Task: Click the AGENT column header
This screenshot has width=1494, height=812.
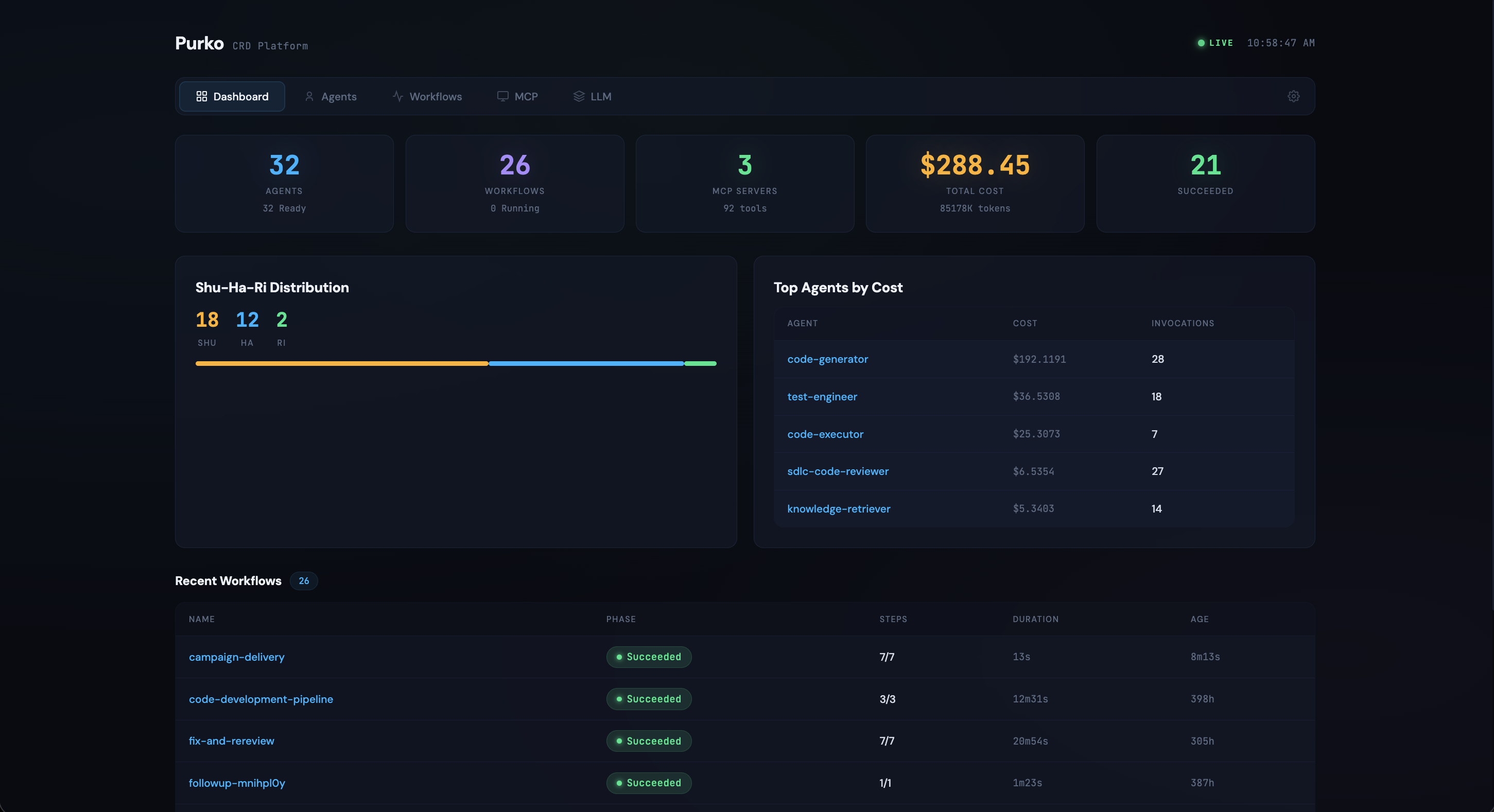Action: coord(802,323)
